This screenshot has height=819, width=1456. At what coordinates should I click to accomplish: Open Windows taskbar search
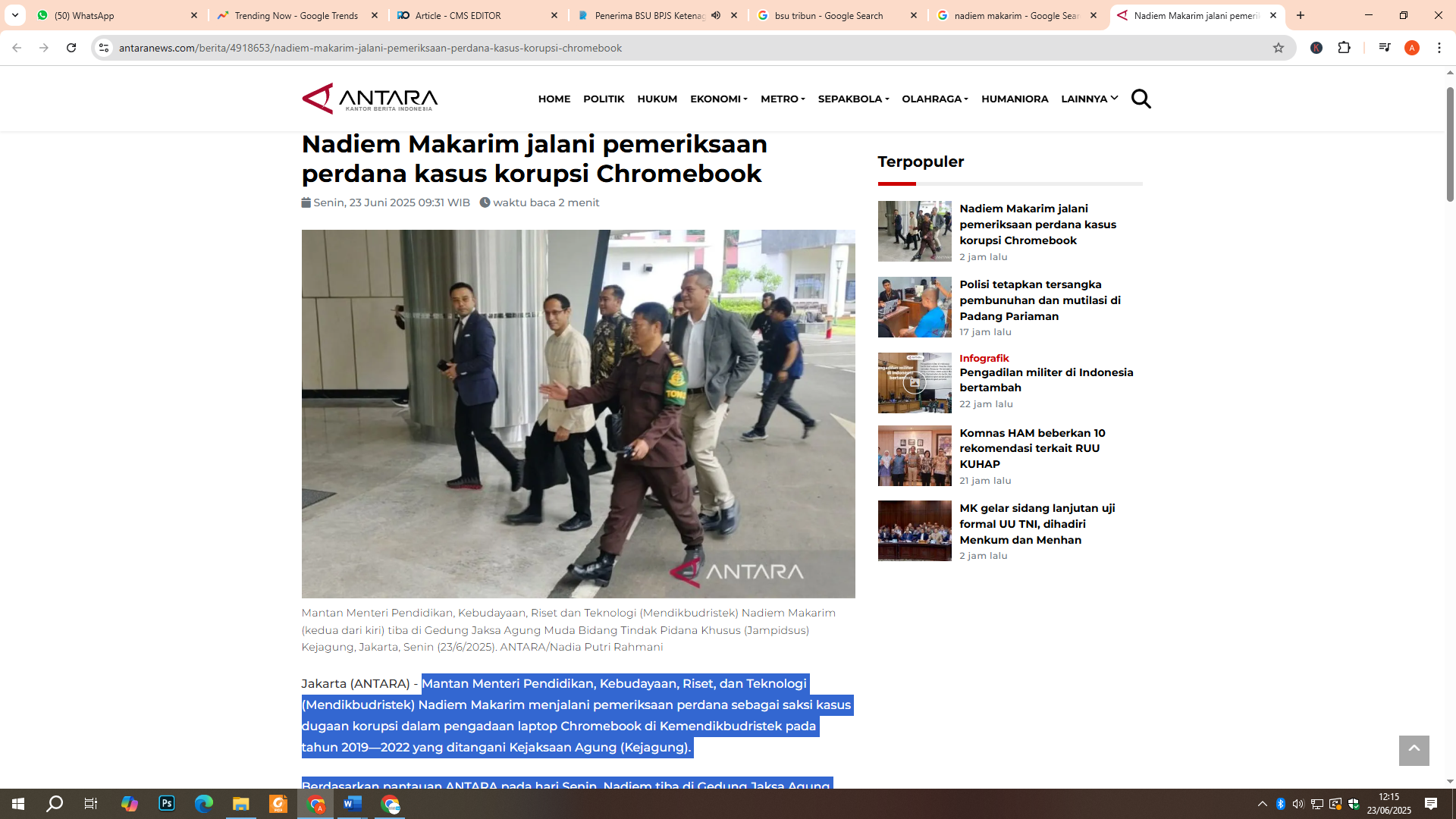pyautogui.click(x=55, y=804)
